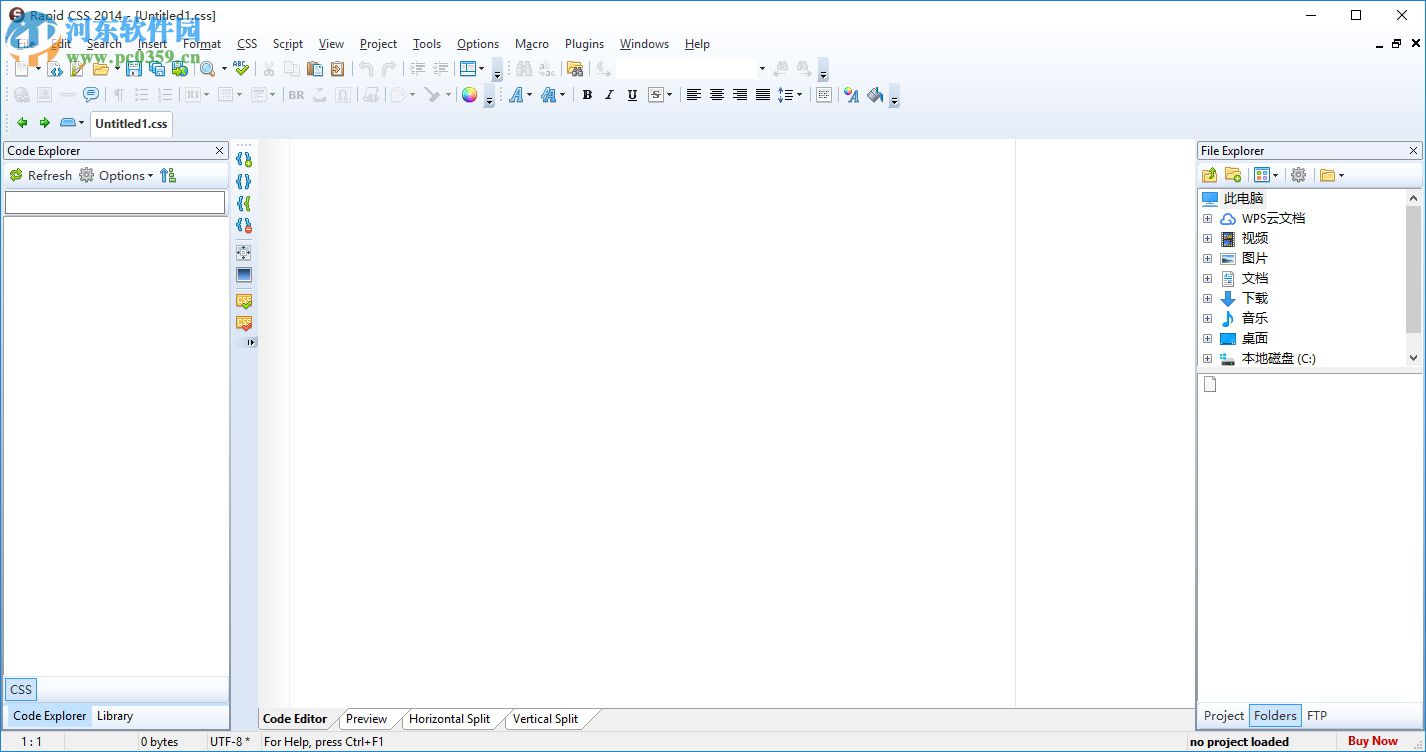This screenshot has width=1426, height=752.
Task: Open the Options dropdown in Code Explorer
Action: pos(118,175)
